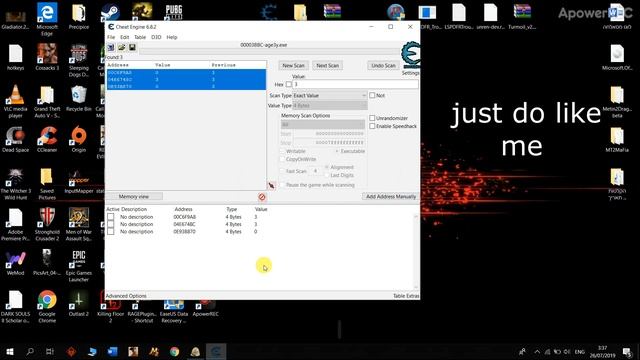Click value of 0E938870 in address table

(x=256, y=231)
